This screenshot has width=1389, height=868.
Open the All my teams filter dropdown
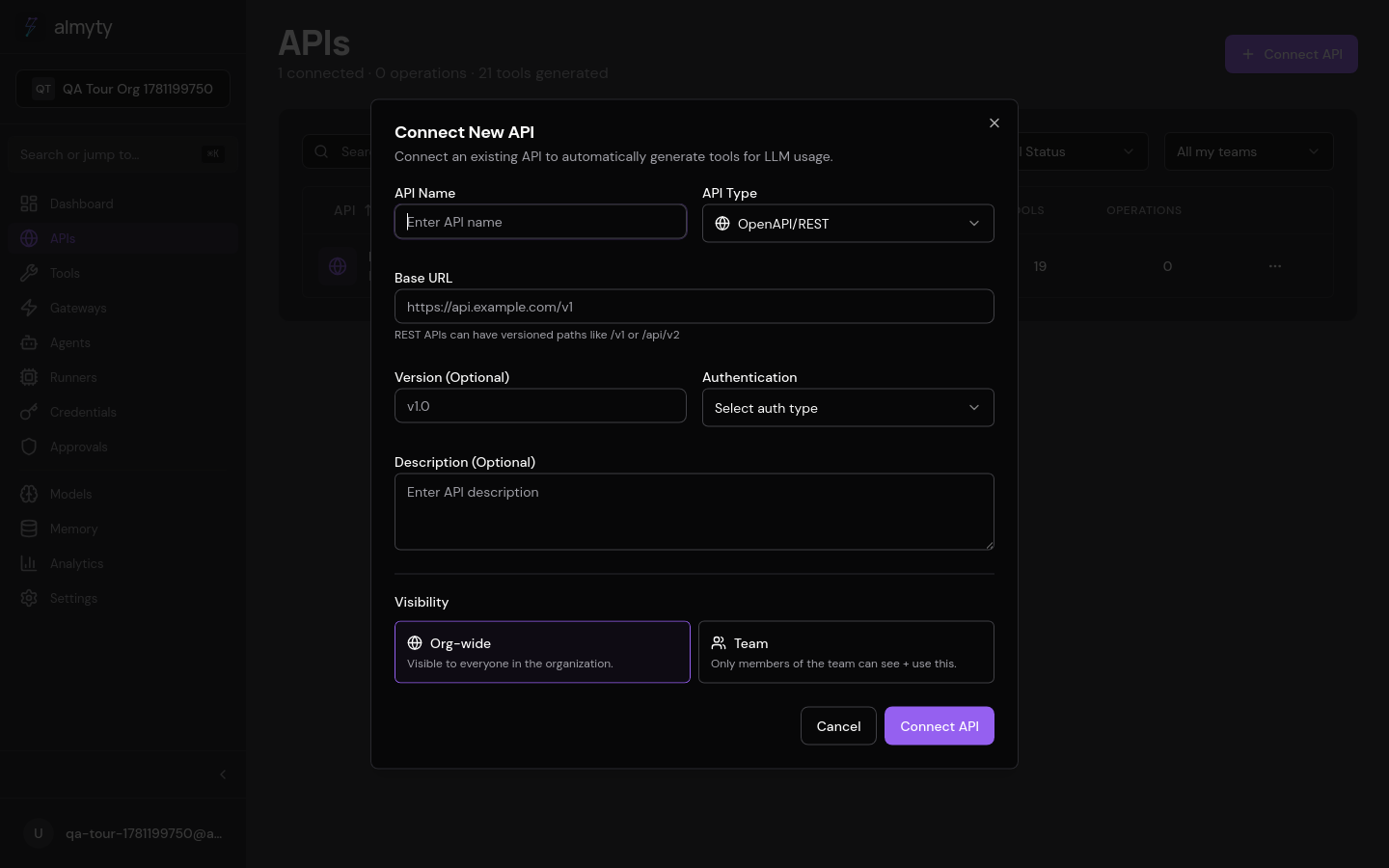point(1248,151)
